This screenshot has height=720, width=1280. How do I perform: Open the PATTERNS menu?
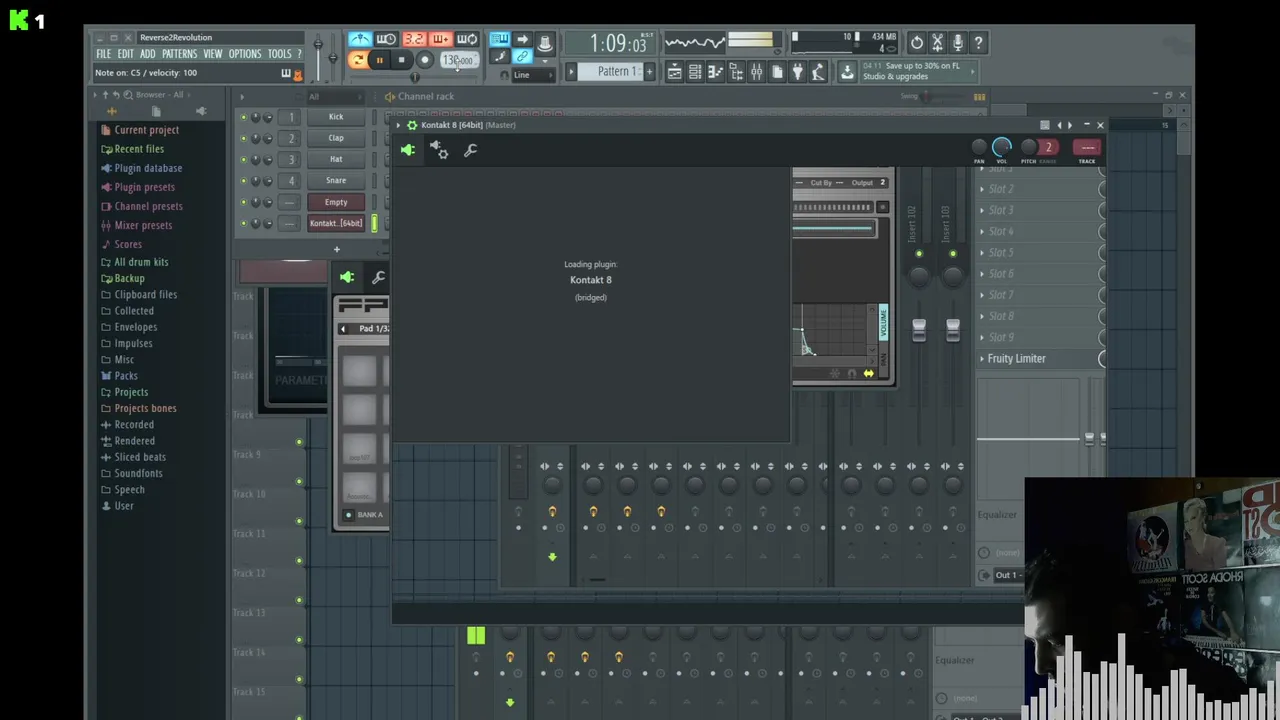(x=179, y=54)
